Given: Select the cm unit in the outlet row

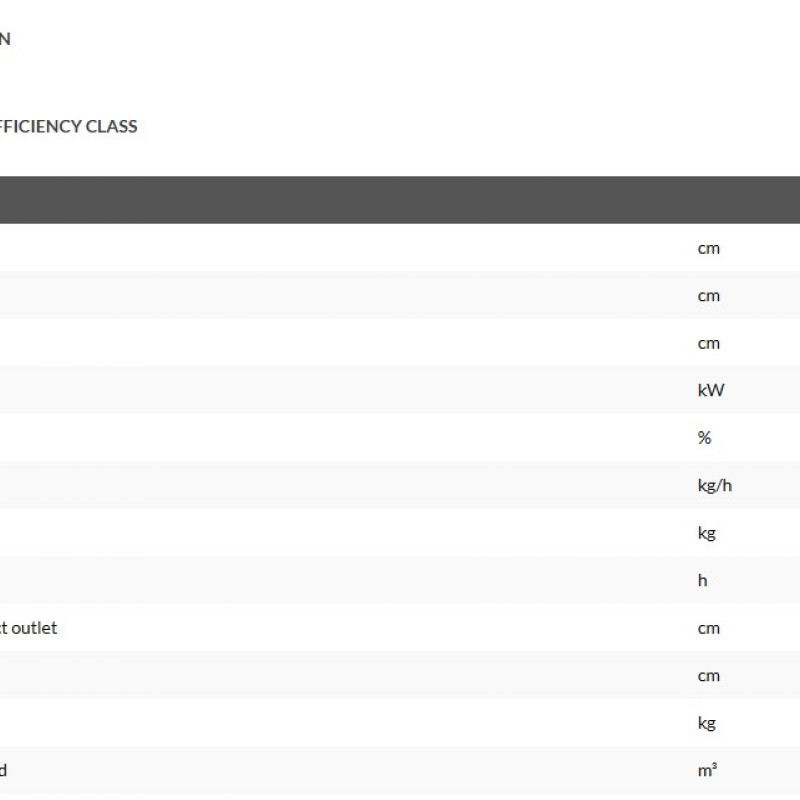Looking at the screenshot, I should [x=708, y=628].
